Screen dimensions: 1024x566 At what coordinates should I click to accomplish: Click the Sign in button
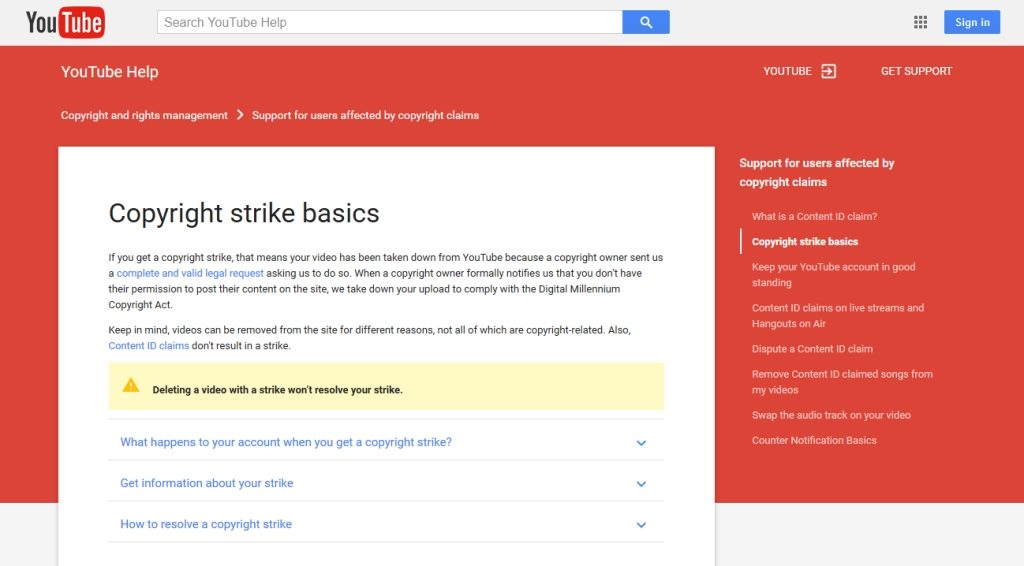(x=972, y=22)
